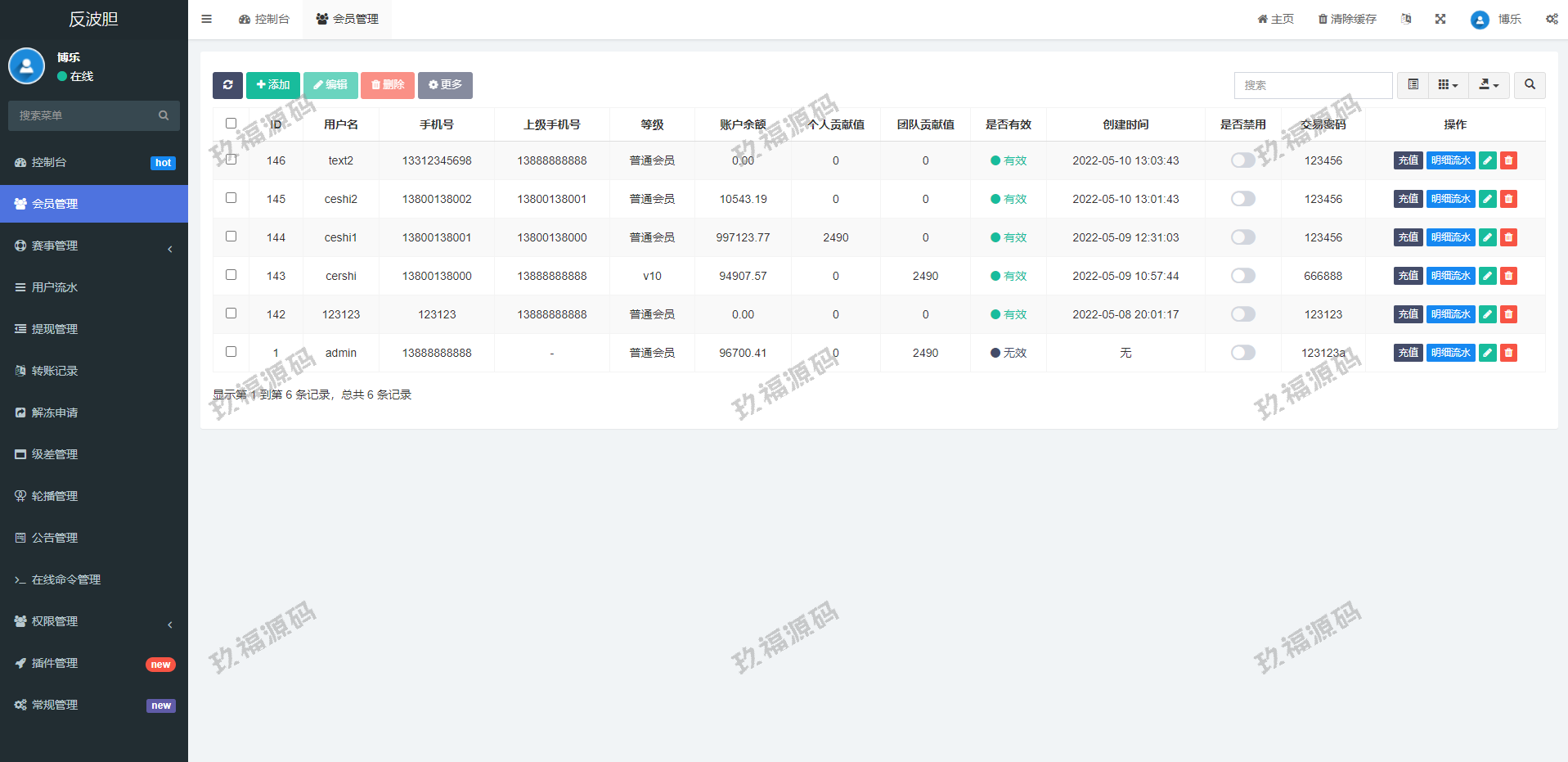
Task: Click the table search input field
Action: [1313, 85]
